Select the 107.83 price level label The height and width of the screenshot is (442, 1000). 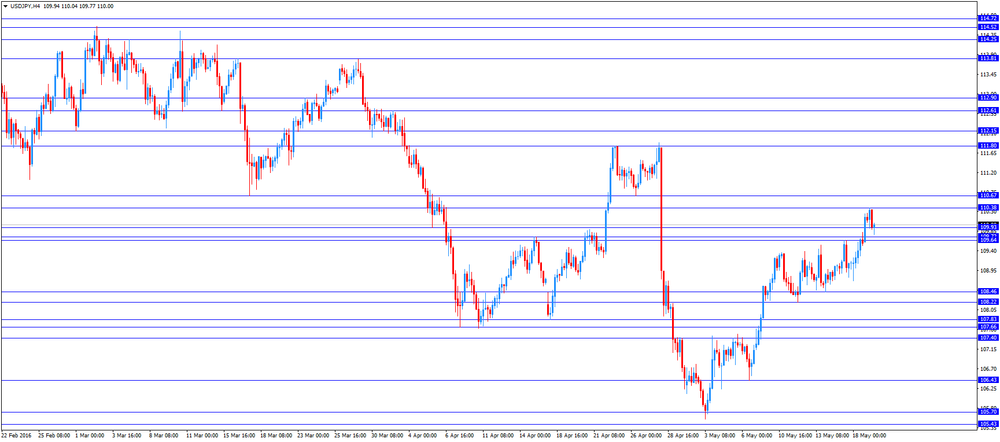(x=988, y=320)
